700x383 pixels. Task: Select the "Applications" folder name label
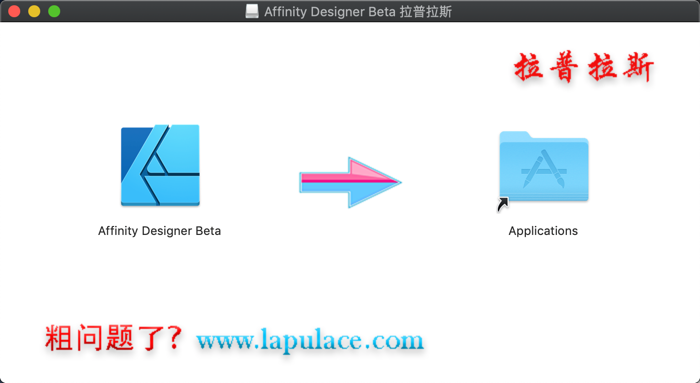543,231
